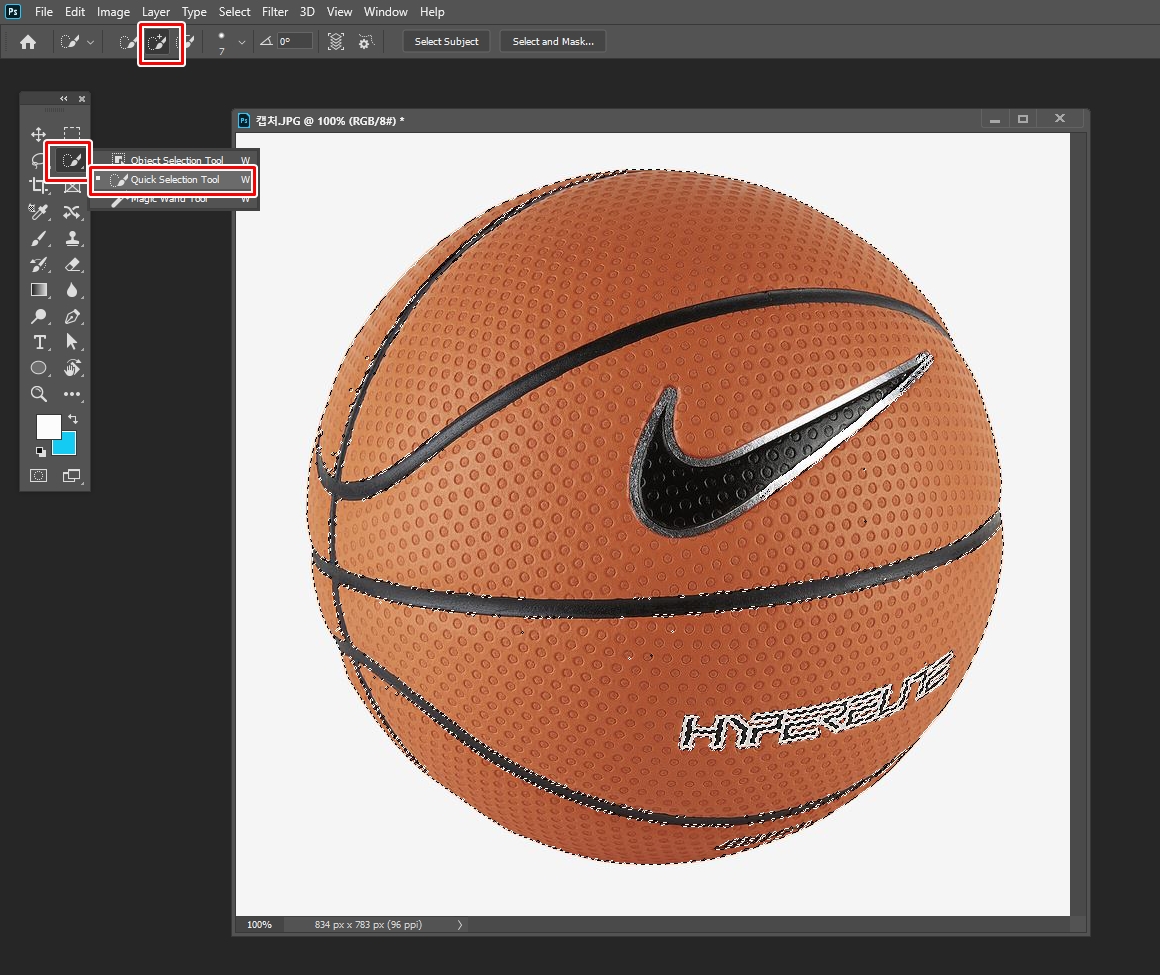Click the brush angle input field
Image resolution: width=1160 pixels, height=975 pixels.
294,41
